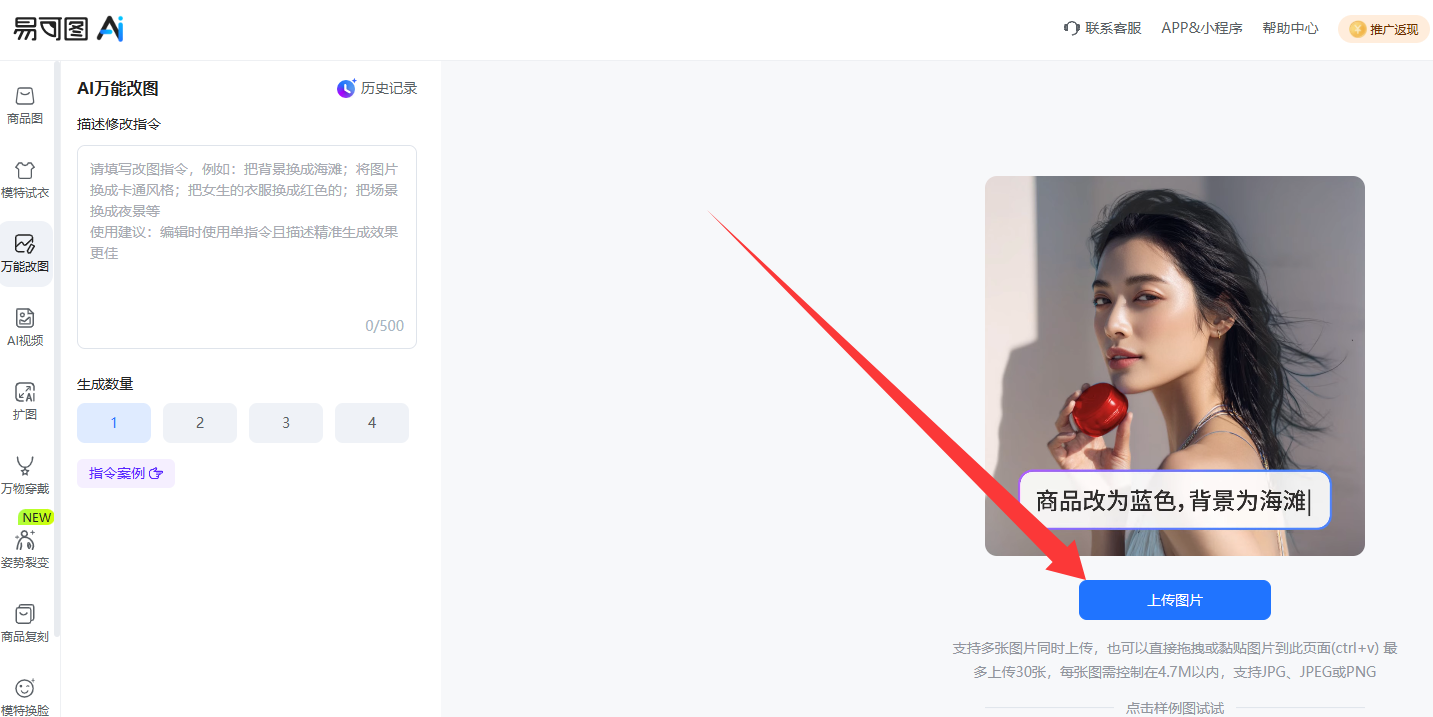Click the 推广返现 button
This screenshot has width=1433, height=717.
coord(1384,29)
